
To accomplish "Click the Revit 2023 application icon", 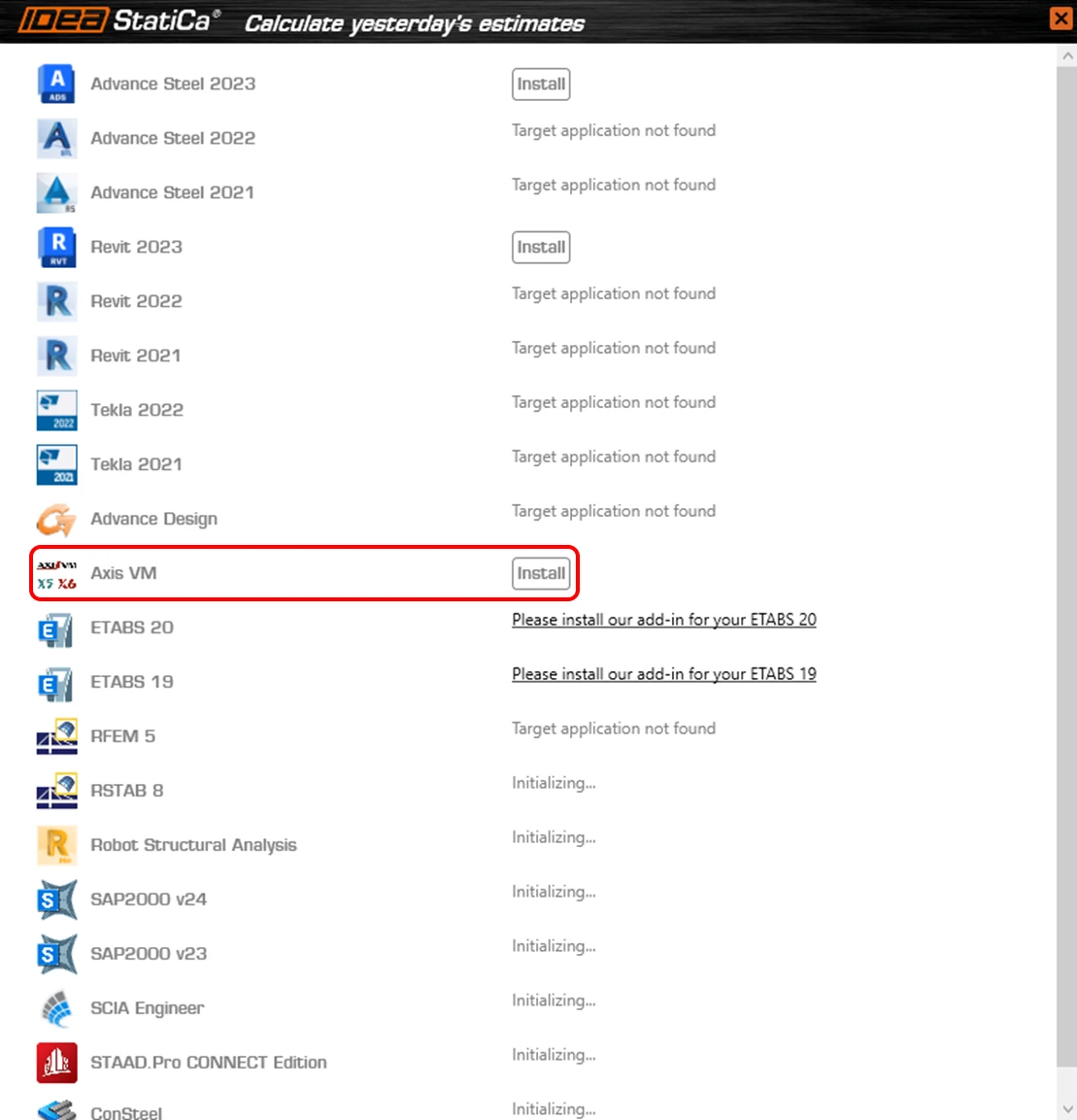I will tap(56, 247).
